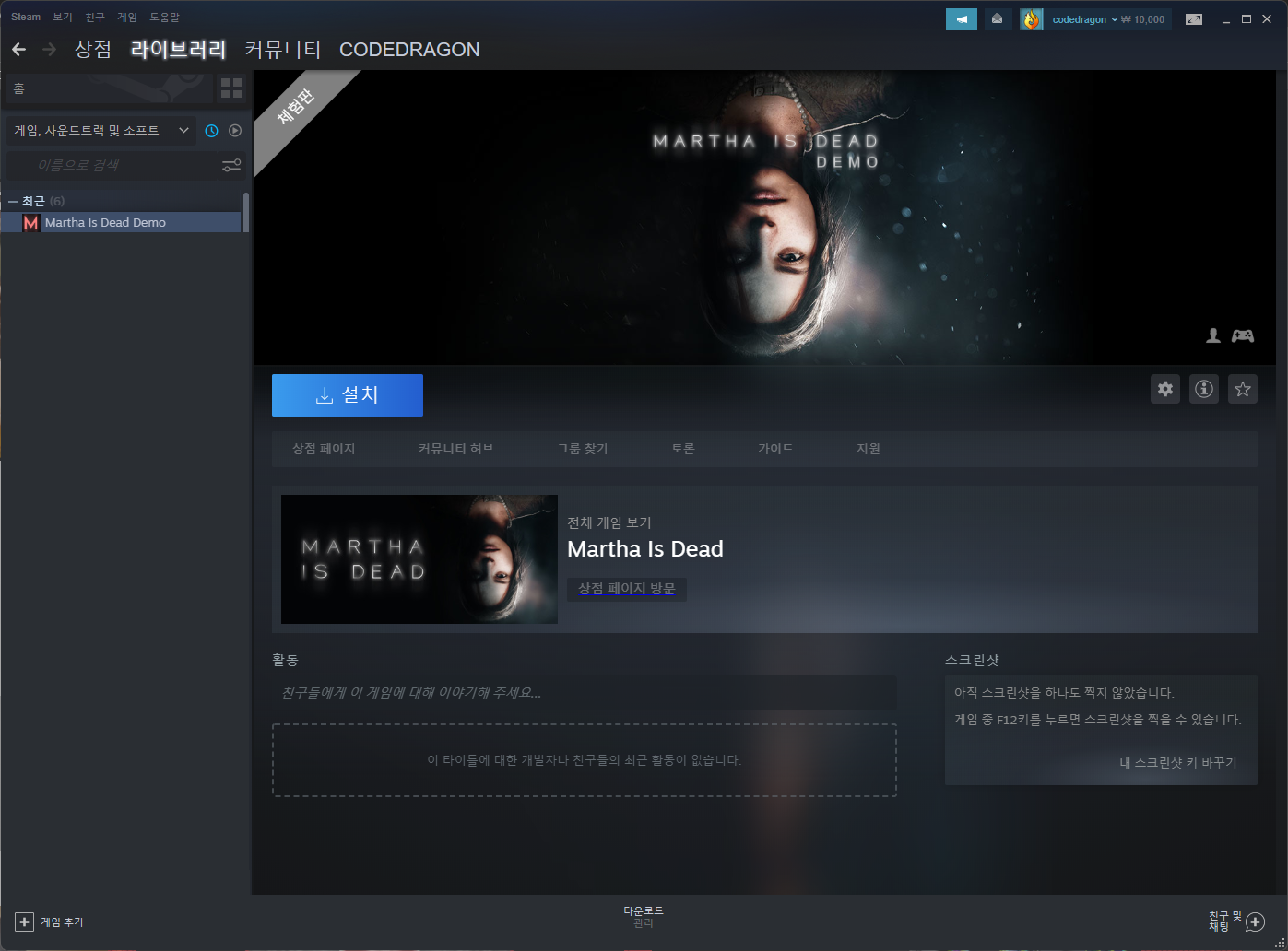Screen dimensions: 1288x951
Task: Click the controller support icon
Action: tap(1243, 335)
